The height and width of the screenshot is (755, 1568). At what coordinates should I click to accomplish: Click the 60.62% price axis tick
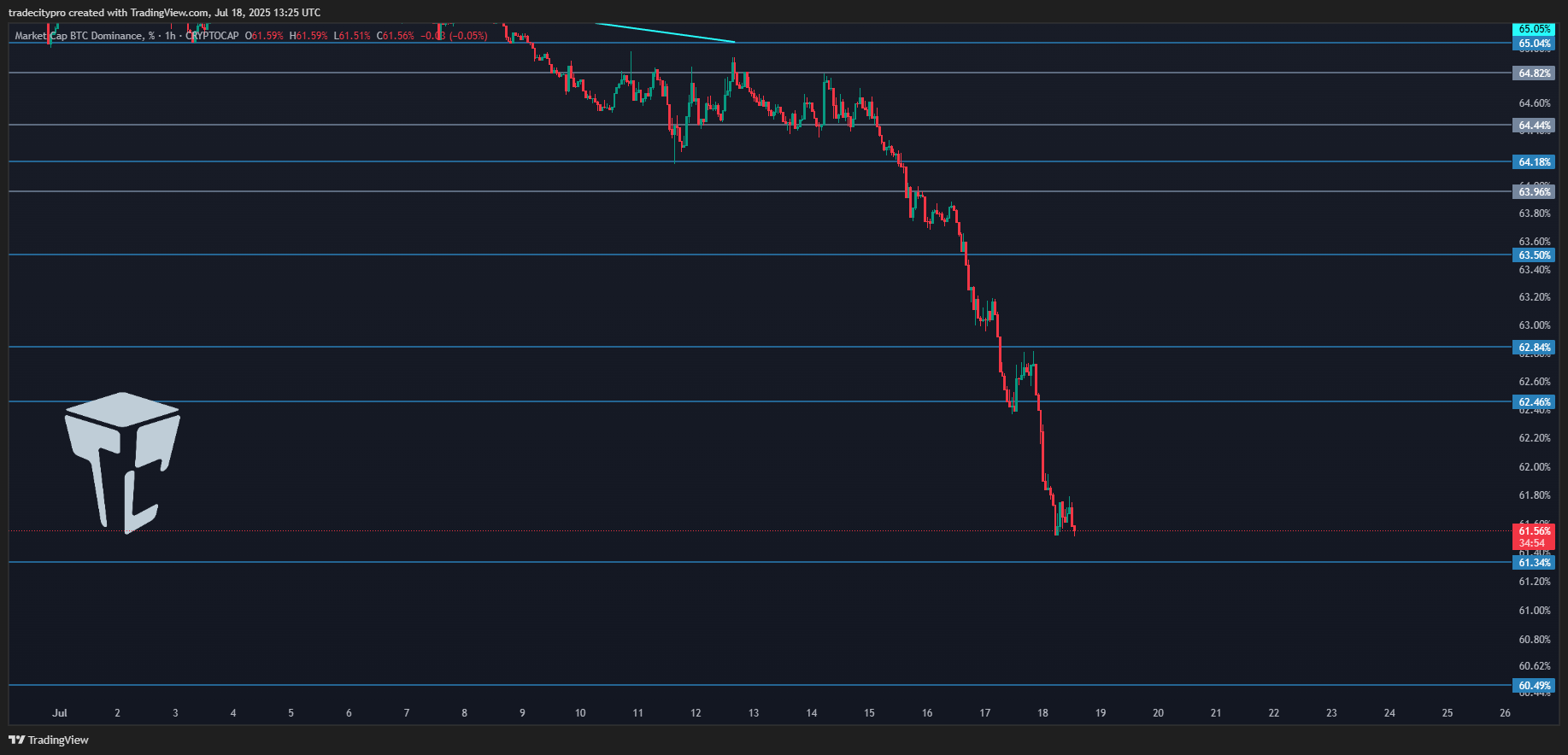click(x=1534, y=666)
